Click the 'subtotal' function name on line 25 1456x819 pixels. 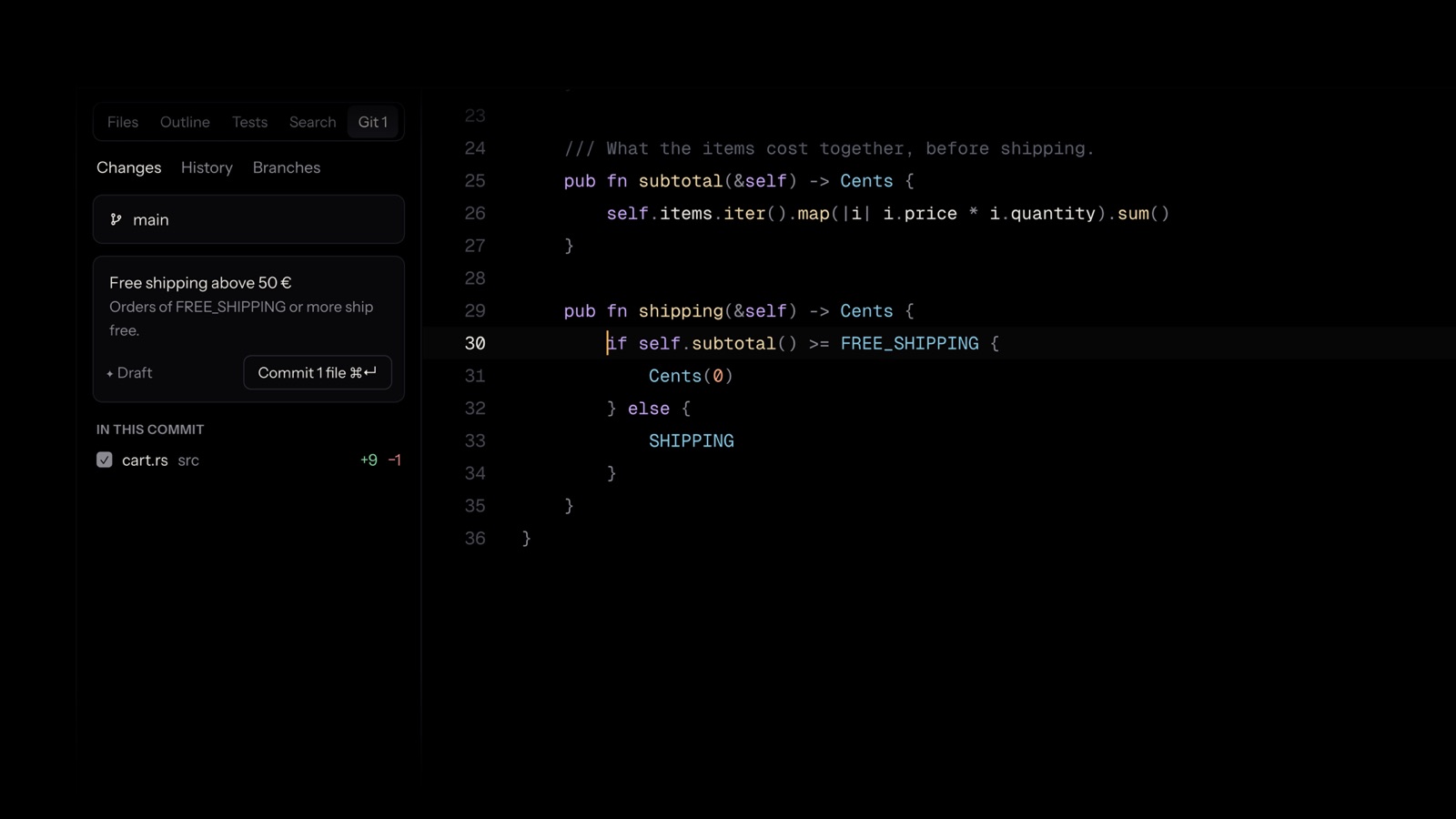[x=681, y=181]
